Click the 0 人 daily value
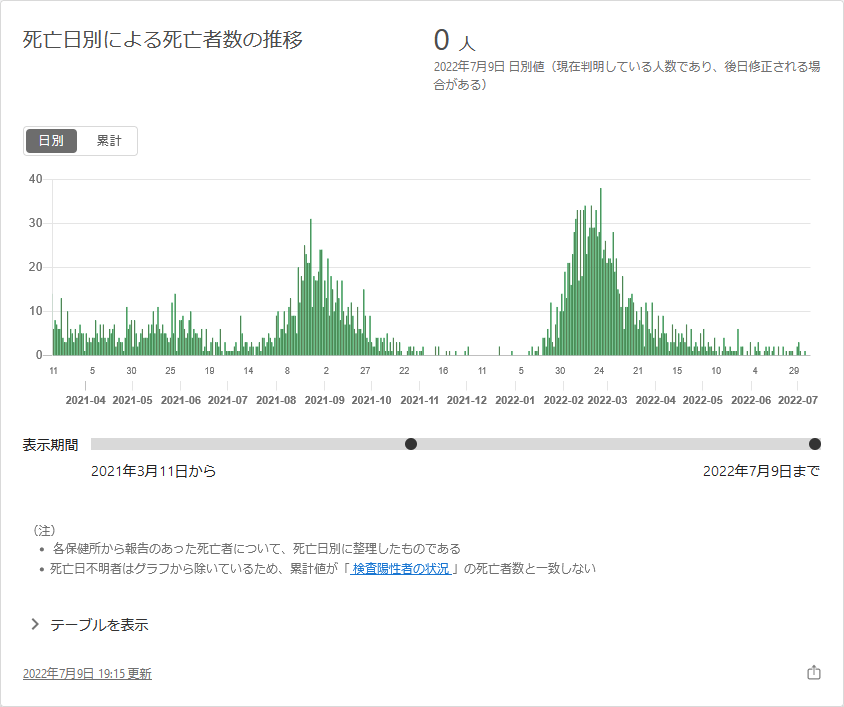The width and height of the screenshot is (844, 707). 454,40
